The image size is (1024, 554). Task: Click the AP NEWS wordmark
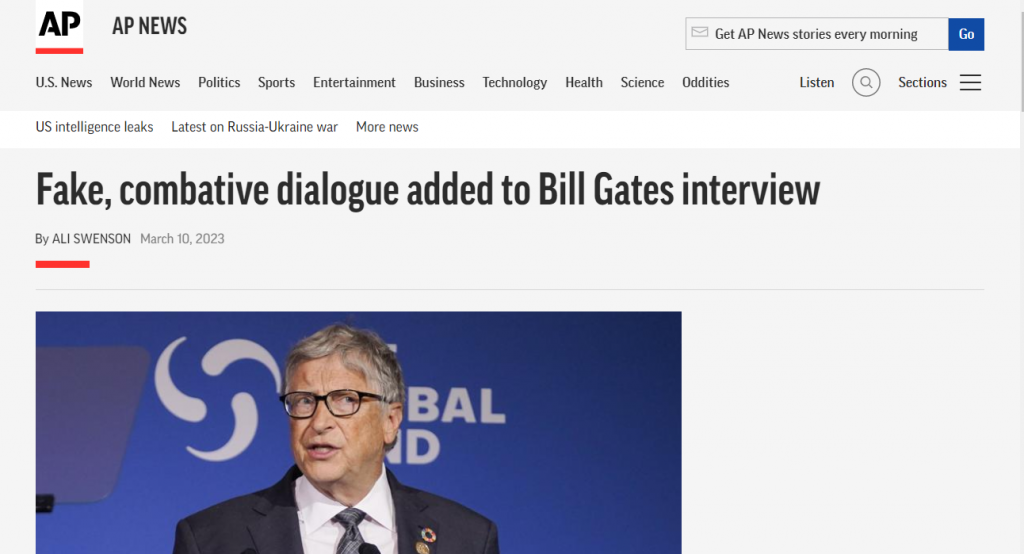(x=150, y=26)
